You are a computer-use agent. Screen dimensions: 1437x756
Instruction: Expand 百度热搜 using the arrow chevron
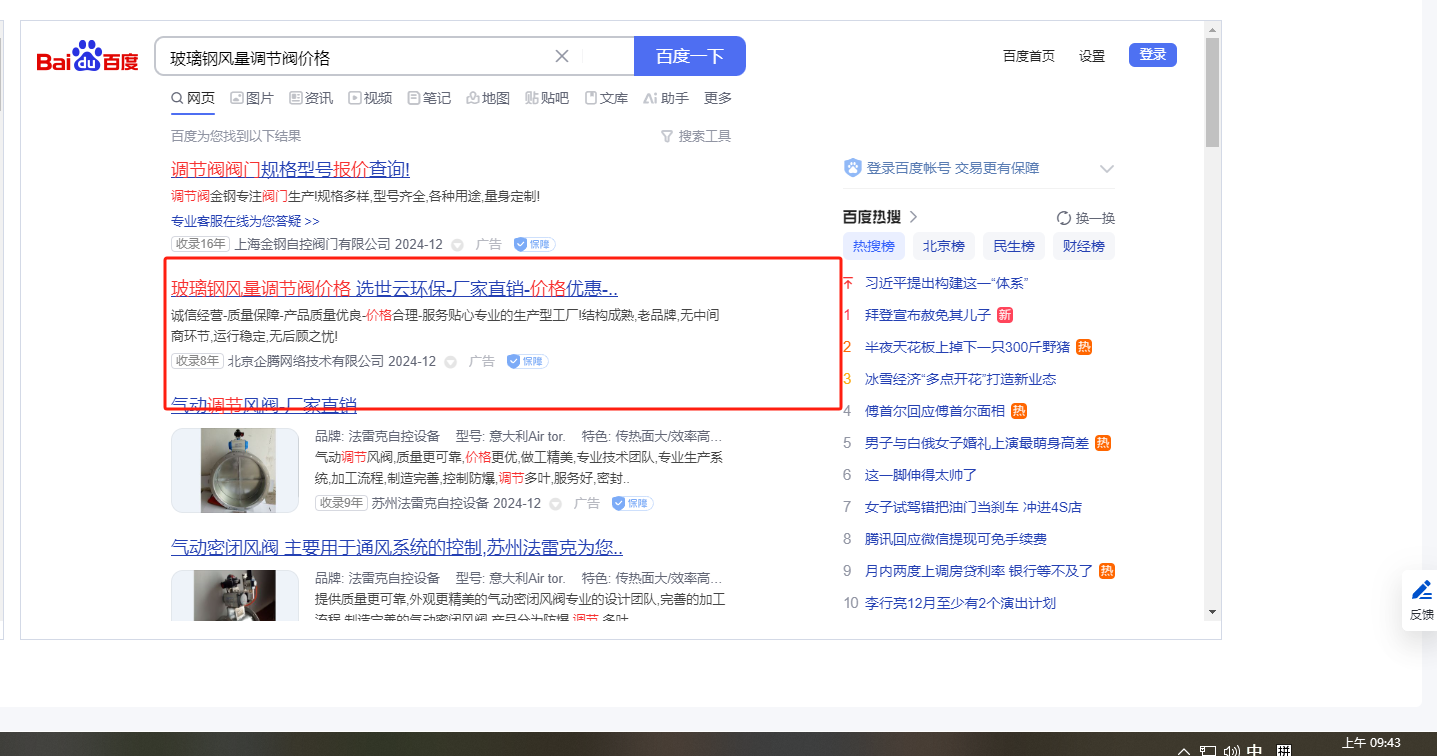(x=913, y=217)
